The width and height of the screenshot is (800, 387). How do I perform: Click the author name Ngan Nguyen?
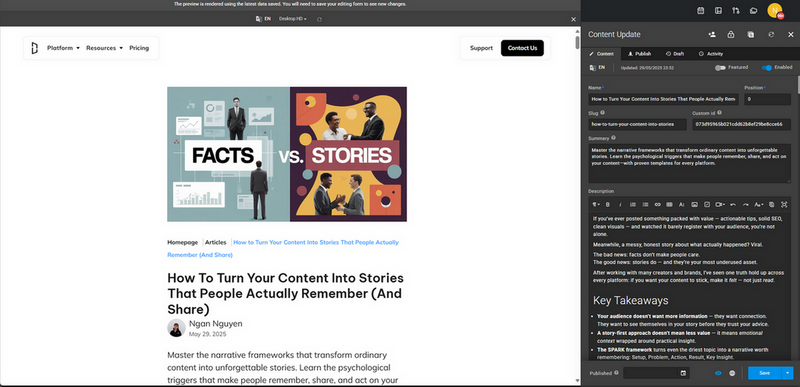[215, 324]
